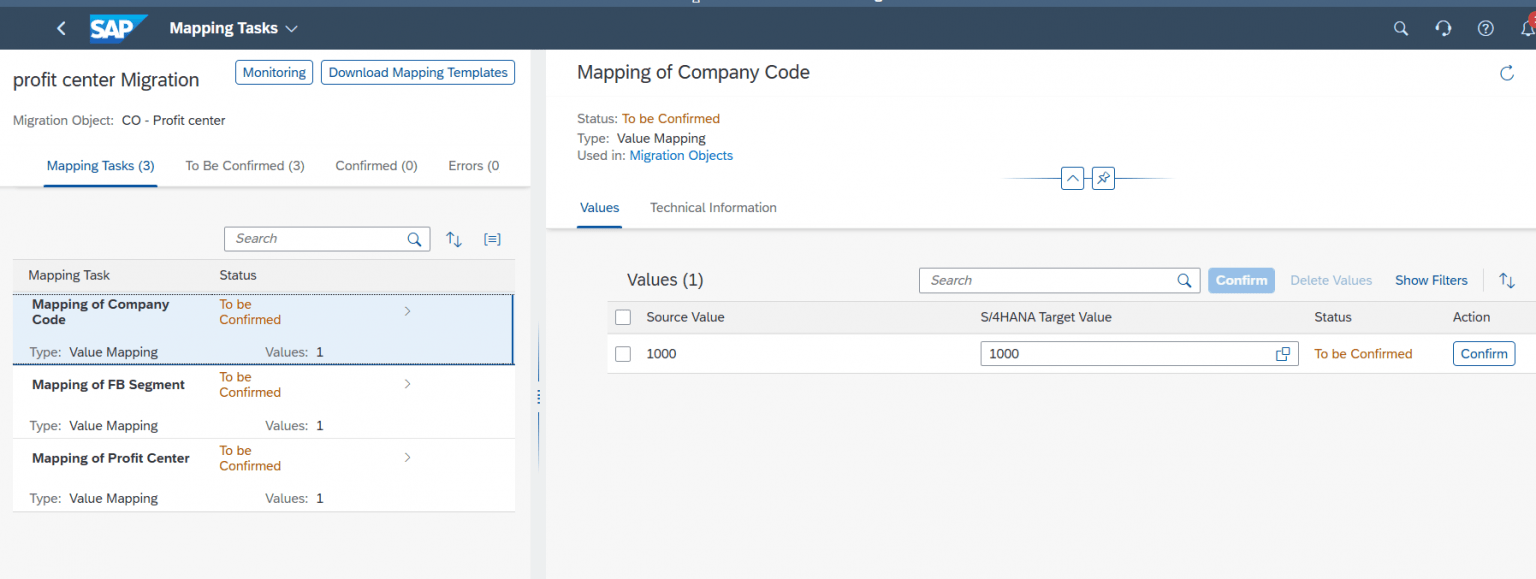Screen dimensions: 1536x579
Task: Open the Confirmed (0) tab
Action: (376, 165)
